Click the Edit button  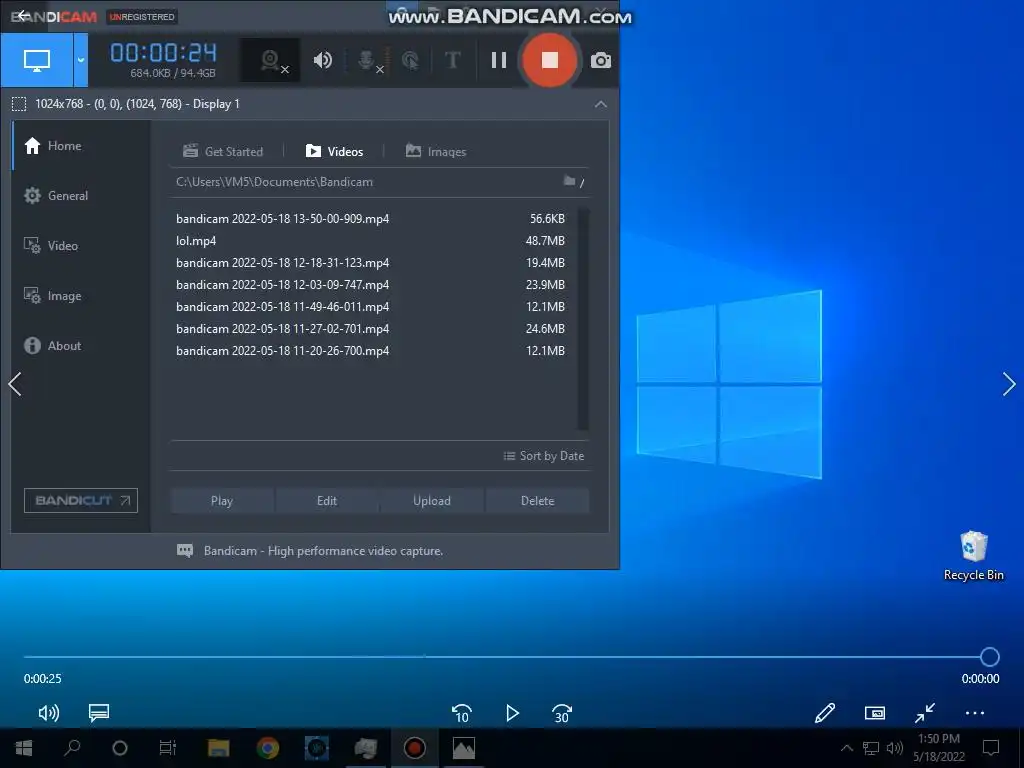click(x=327, y=501)
